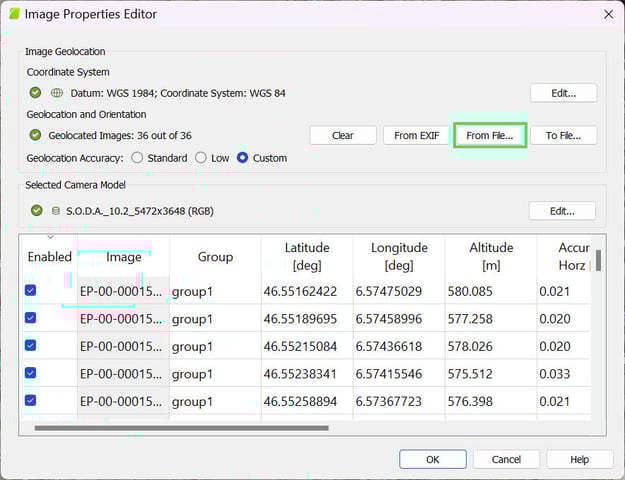625x480 pixels.
Task: Click the Longitude [deg] column header
Action: [x=399, y=257]
